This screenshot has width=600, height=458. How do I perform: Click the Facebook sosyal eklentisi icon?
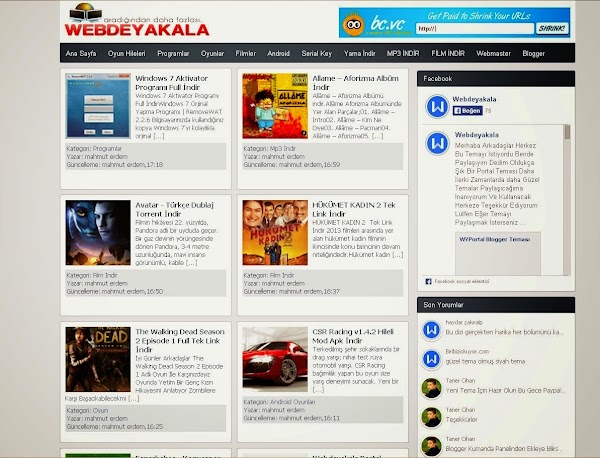point(429,282)
